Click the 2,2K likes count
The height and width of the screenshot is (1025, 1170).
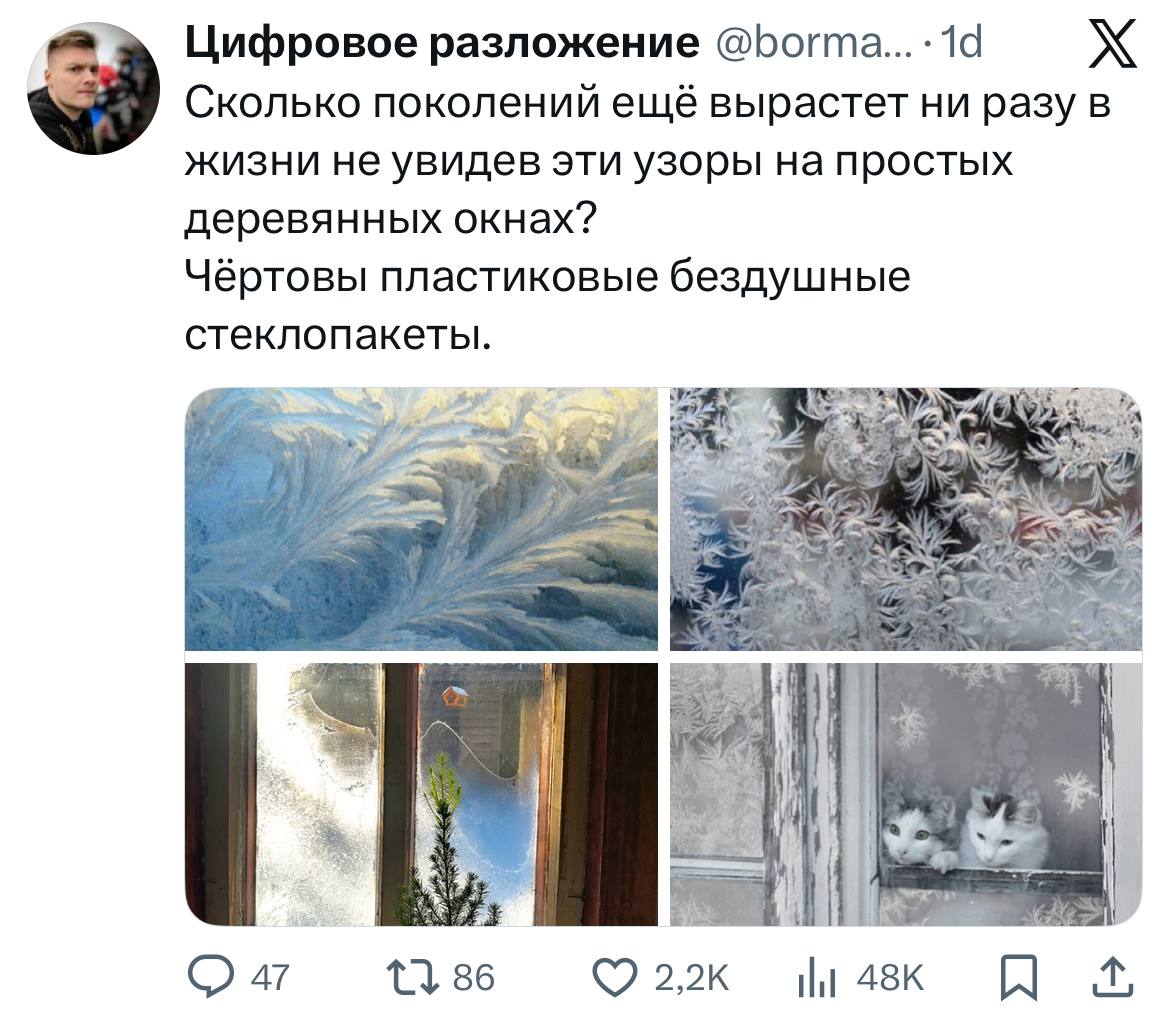coord(691,978)
